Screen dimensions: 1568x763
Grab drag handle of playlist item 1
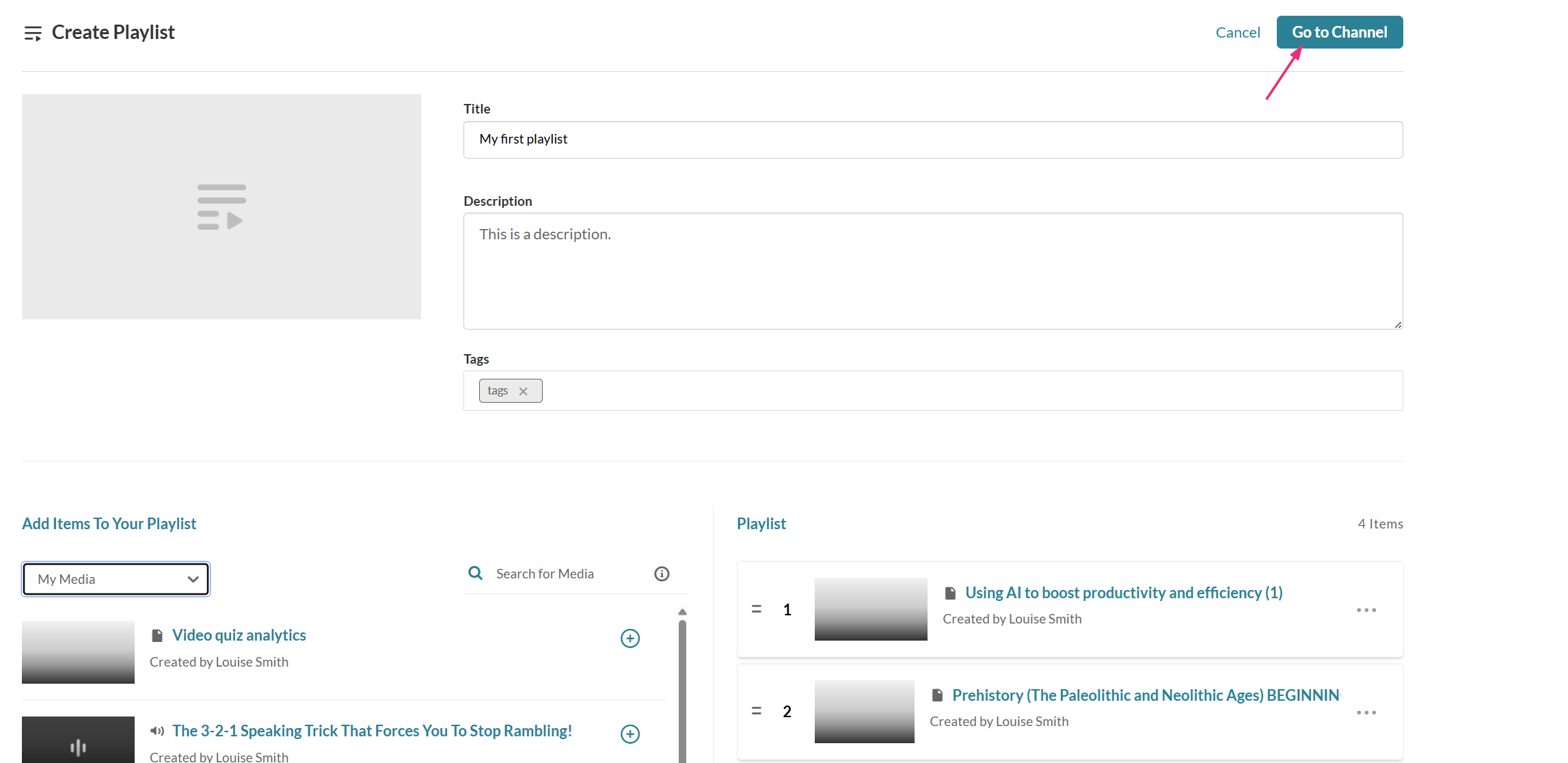[756, 608]
